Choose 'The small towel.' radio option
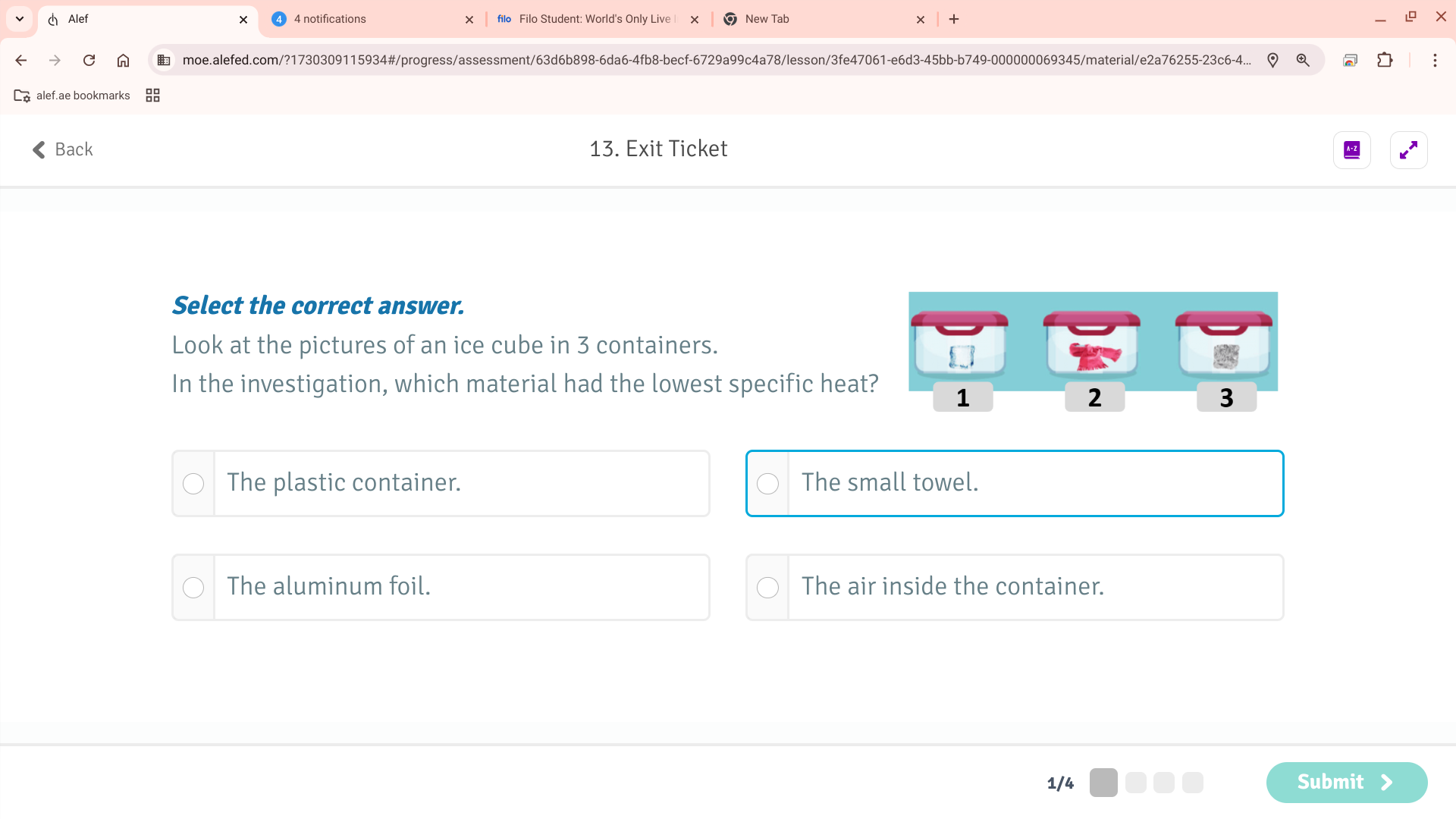Screen dimensions: 1456x819 pos(767,484)
